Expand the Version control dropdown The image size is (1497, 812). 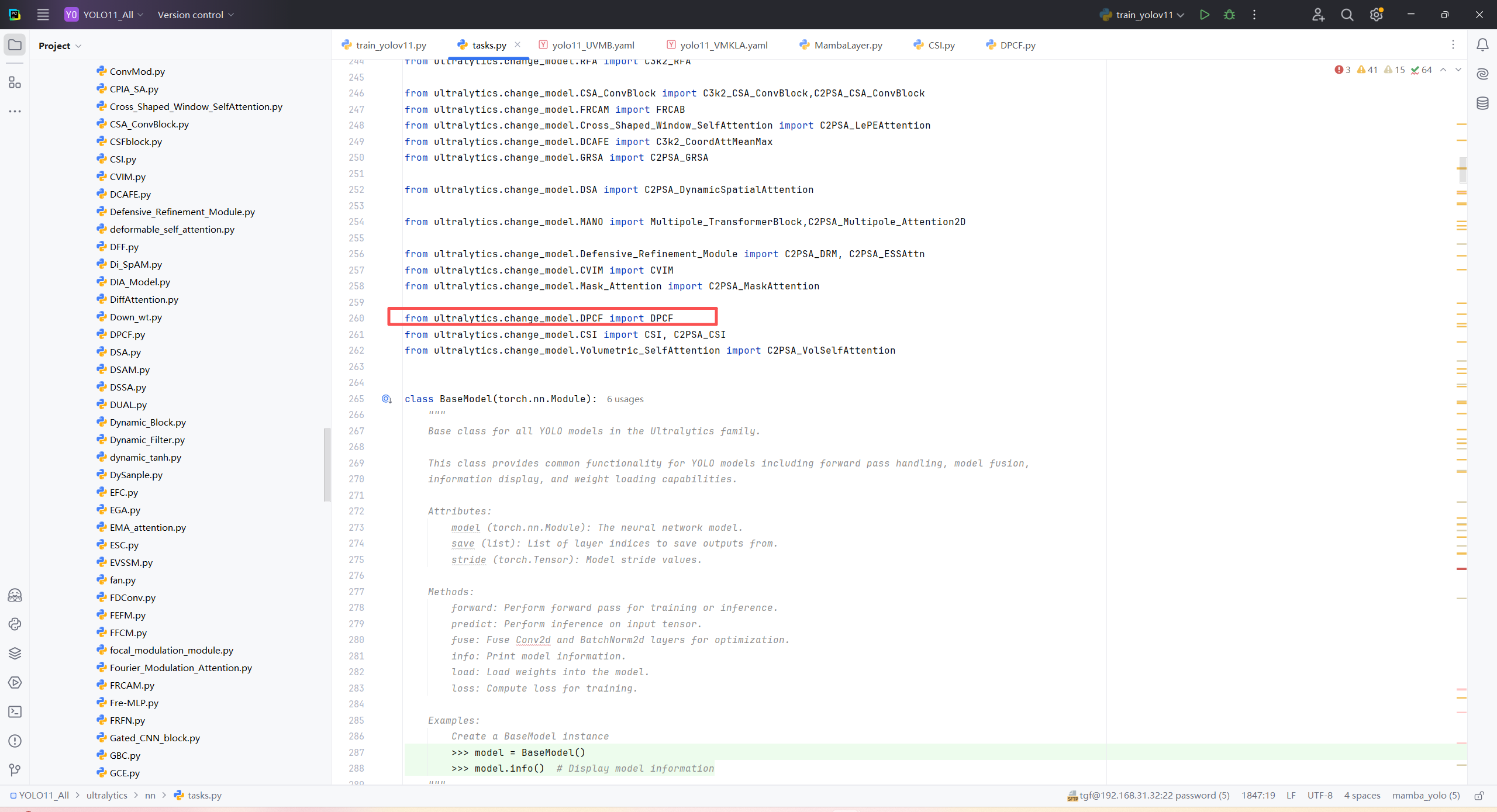coord(195,15)
